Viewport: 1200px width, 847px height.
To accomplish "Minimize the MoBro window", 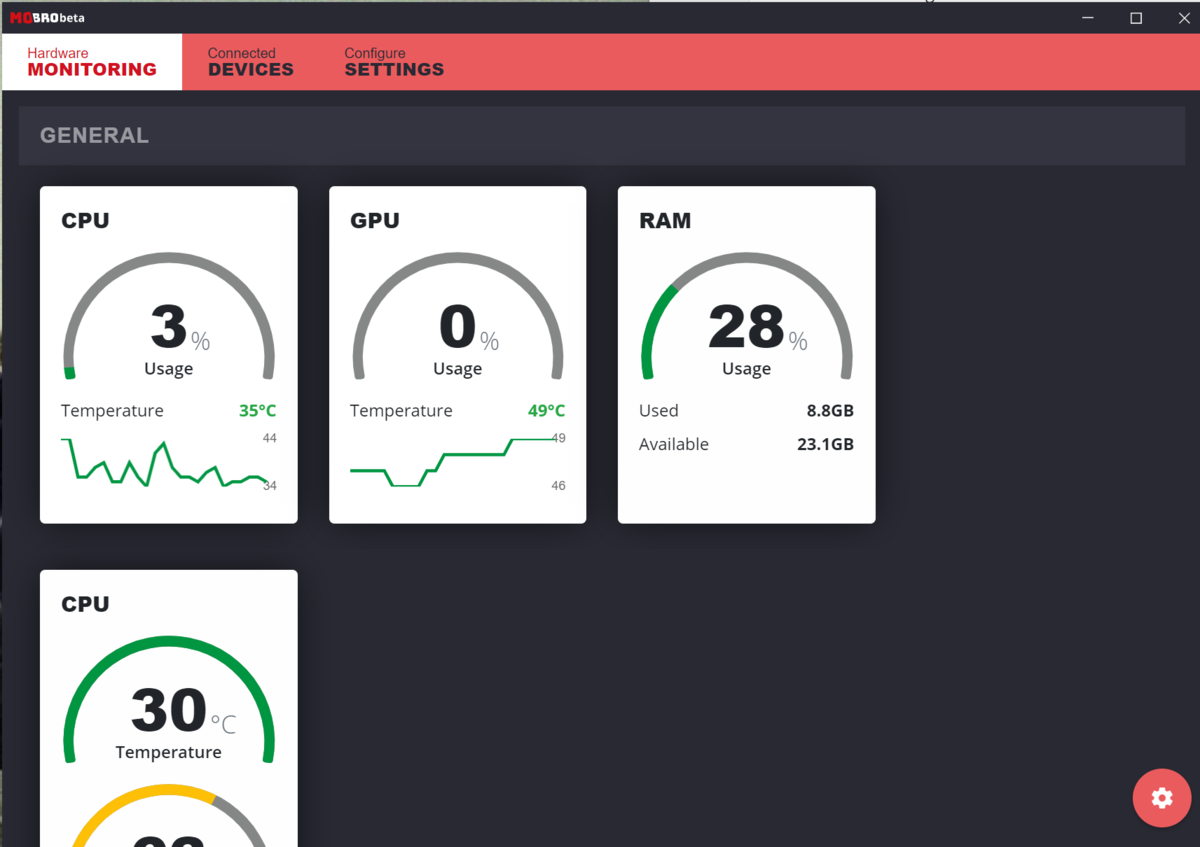I will coord(1088,17).
